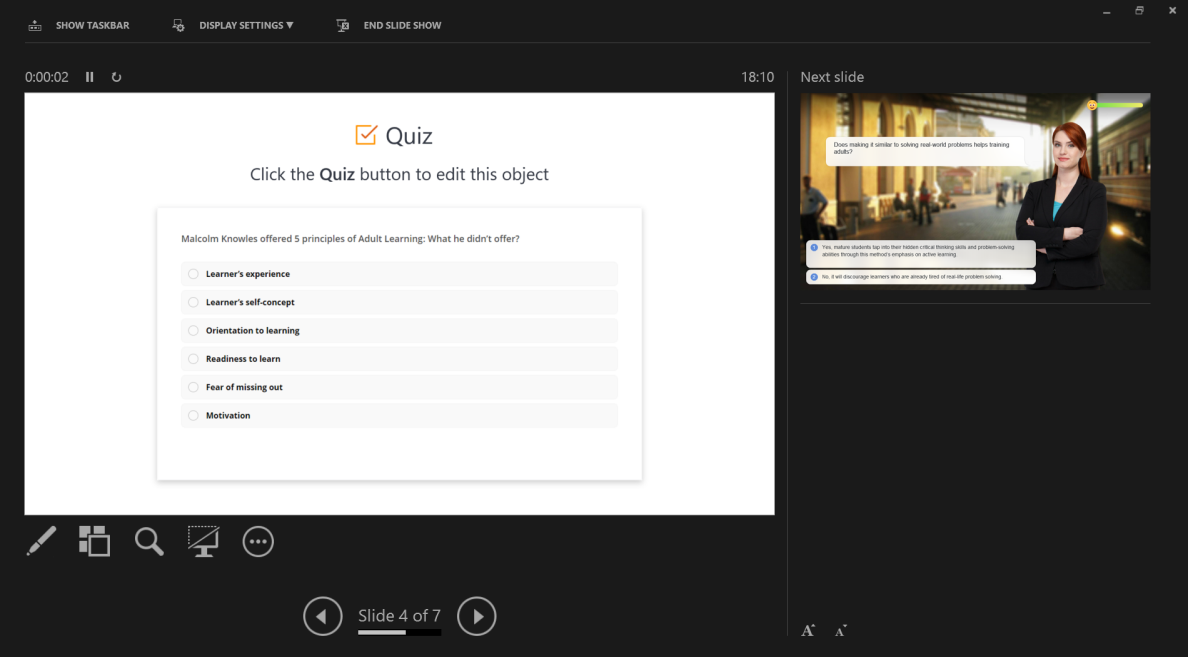End the show via END SLIDE SHOW label
The height and width of the screenshot is (657, 1188).
pos(402,26)
